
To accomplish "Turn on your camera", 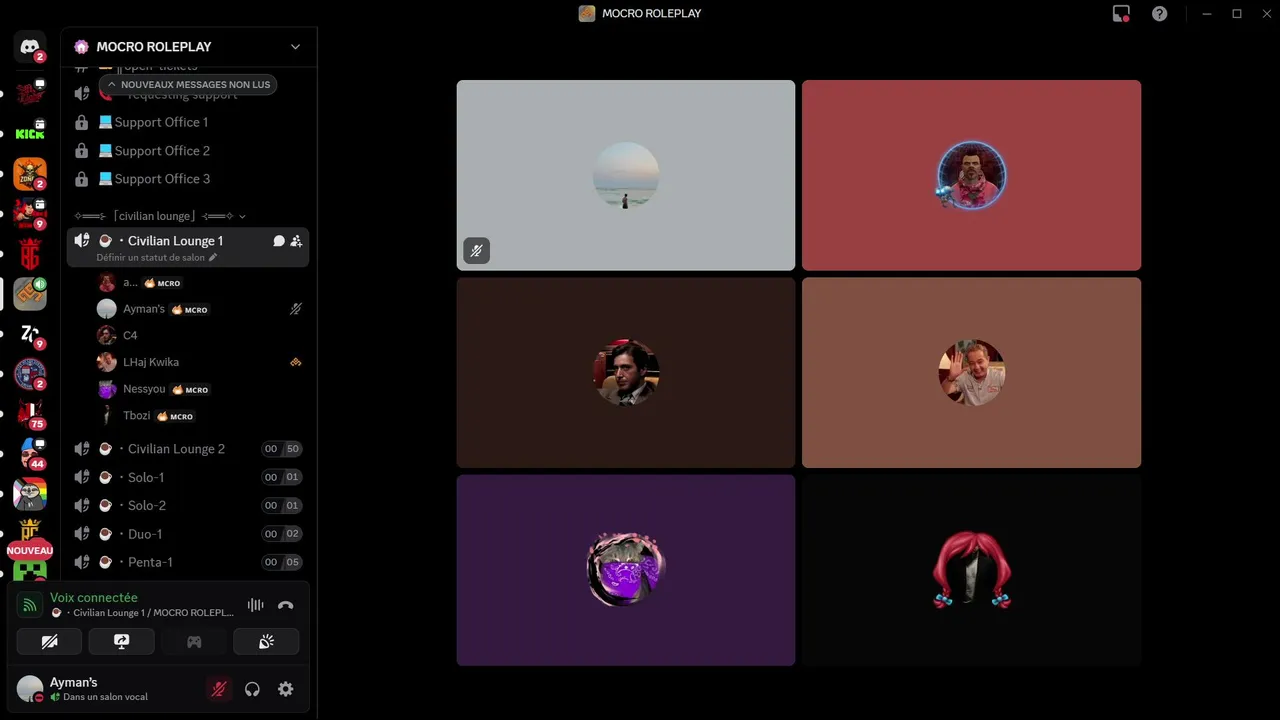I will (x=50, y=642).
